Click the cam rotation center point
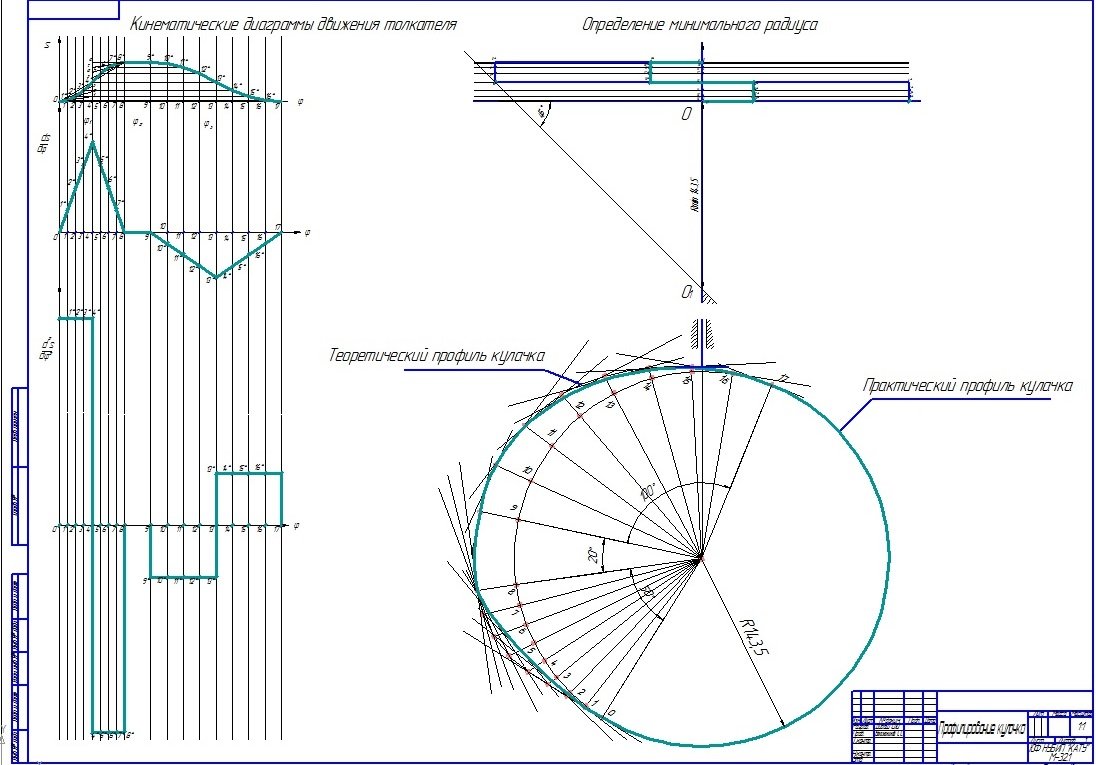Viewport: 1096px width, 765px height. [702, 557]
